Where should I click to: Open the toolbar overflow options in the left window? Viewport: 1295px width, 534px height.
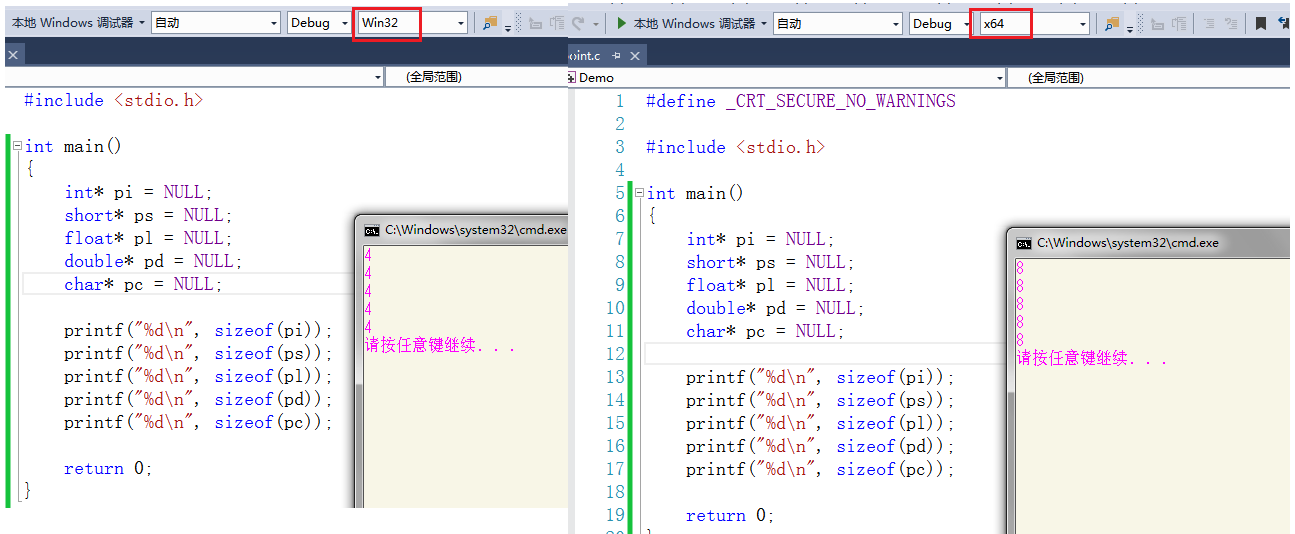(507, 27)
